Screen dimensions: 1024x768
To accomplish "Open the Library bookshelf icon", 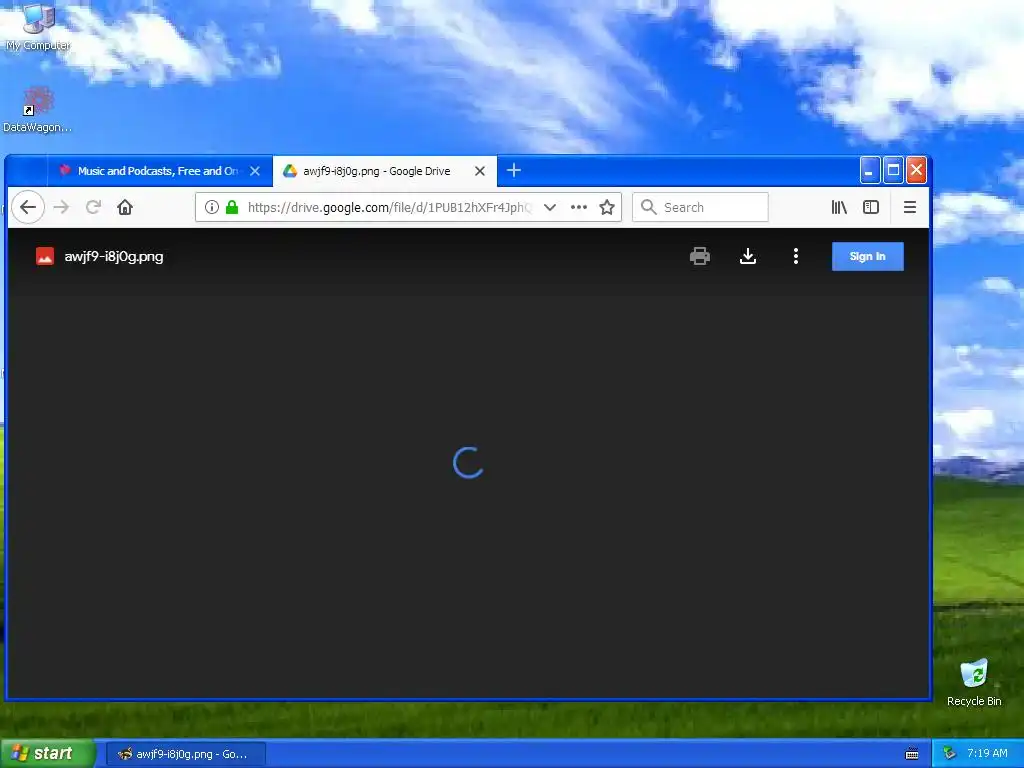I will click(839, 207).
